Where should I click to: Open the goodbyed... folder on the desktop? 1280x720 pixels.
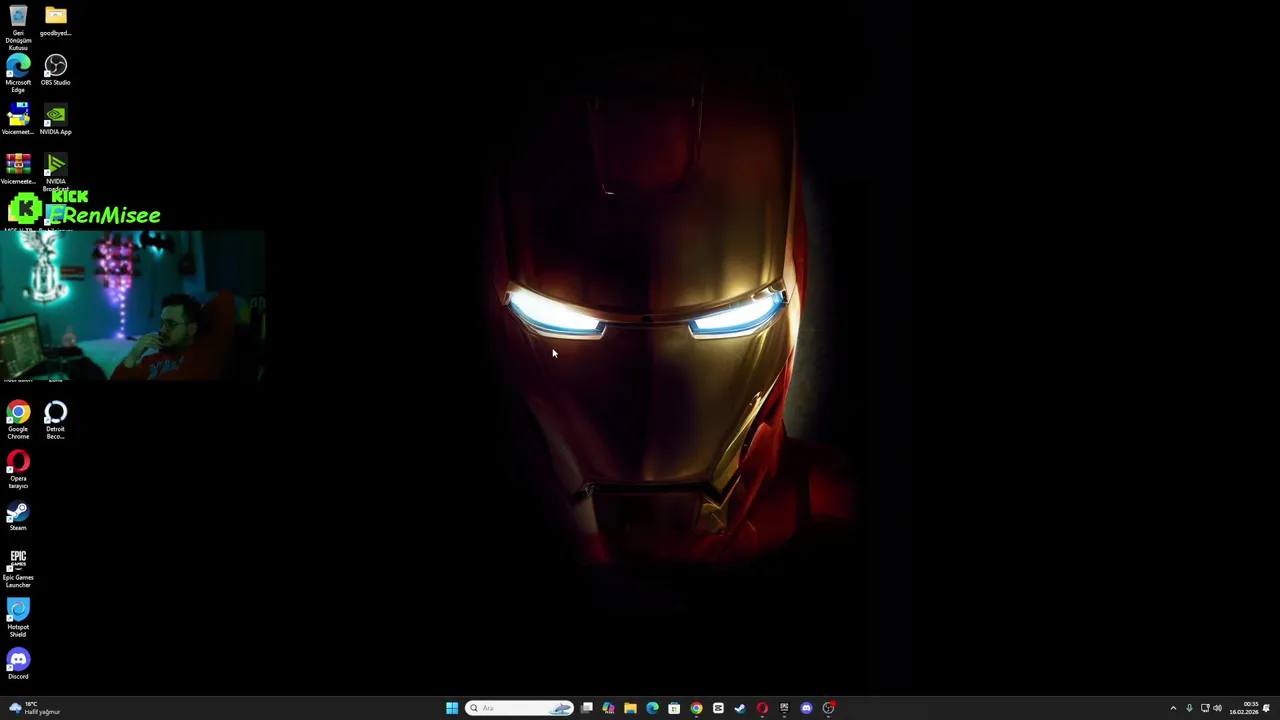tap(56, 21)
